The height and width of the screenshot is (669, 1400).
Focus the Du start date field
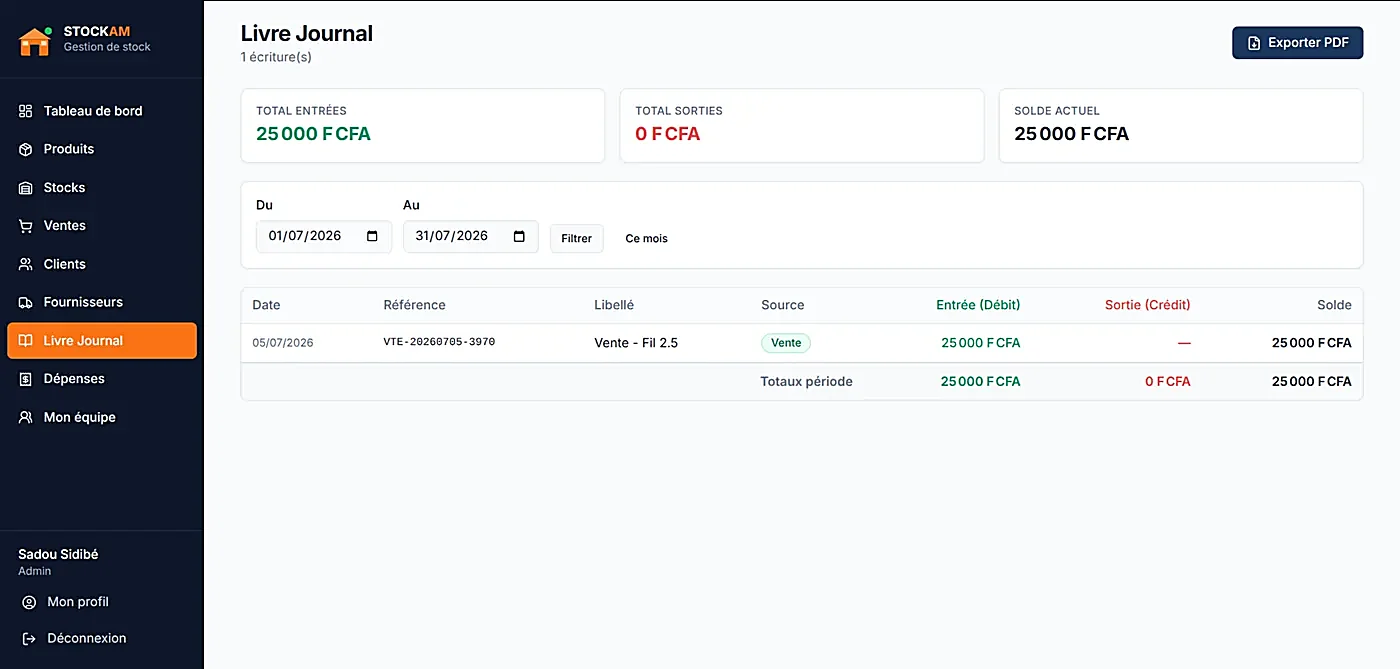tap(324, 236)
